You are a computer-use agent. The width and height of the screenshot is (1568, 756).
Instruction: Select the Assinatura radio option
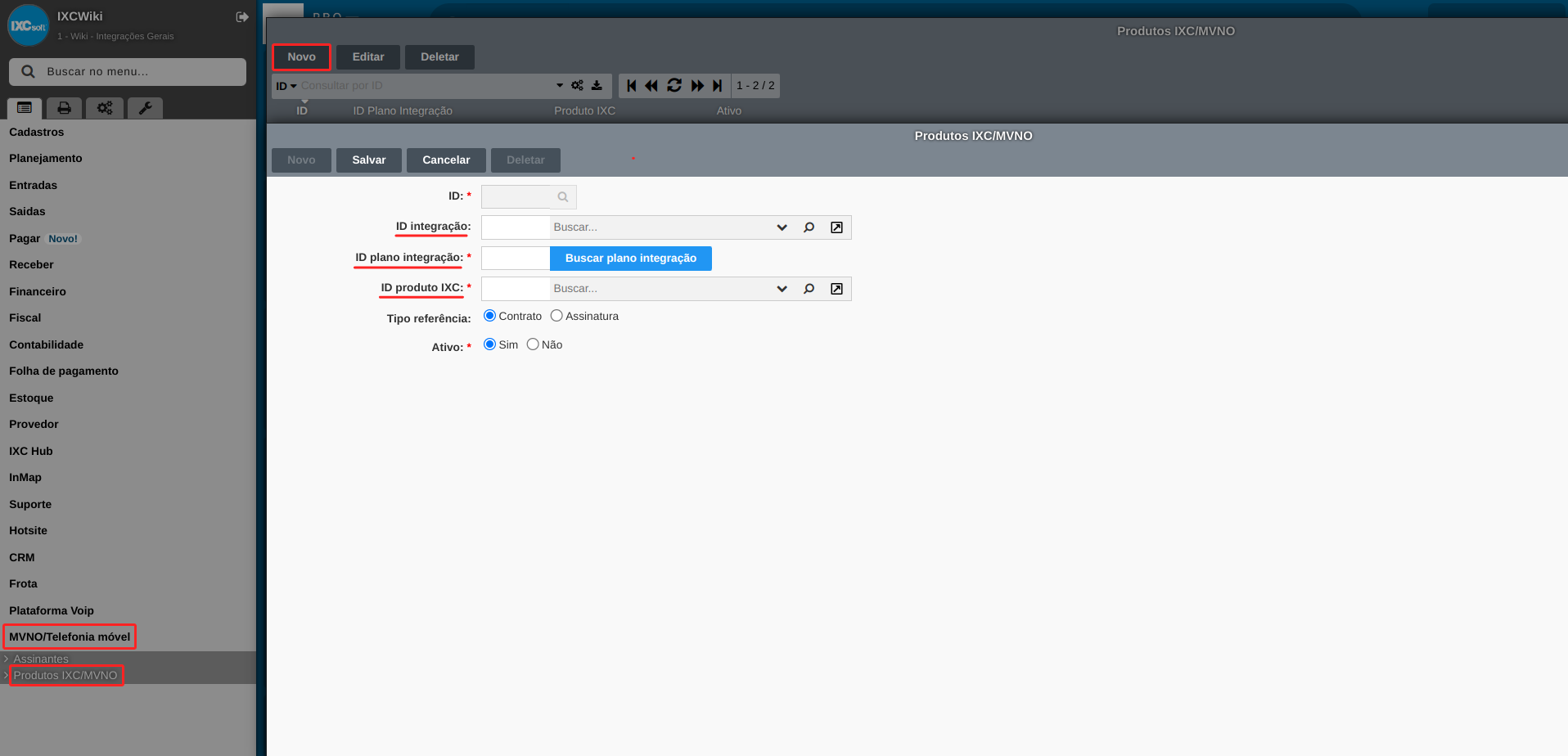(556, 316)
